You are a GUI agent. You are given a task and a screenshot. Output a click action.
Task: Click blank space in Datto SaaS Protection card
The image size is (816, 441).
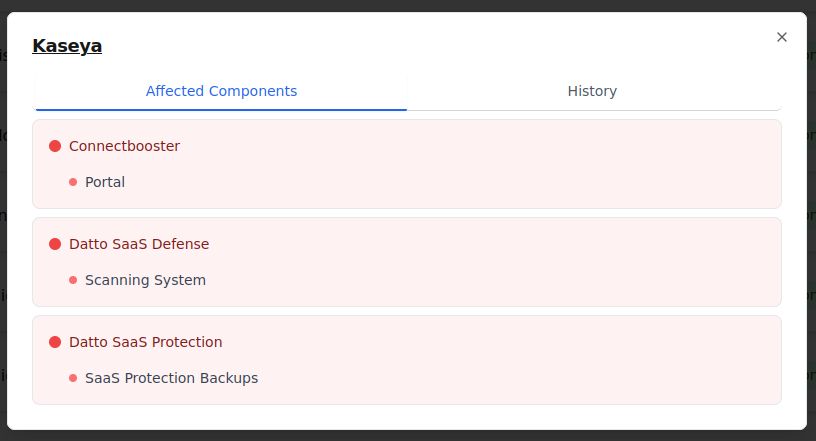pyautogui.click(x=500, y=360)
